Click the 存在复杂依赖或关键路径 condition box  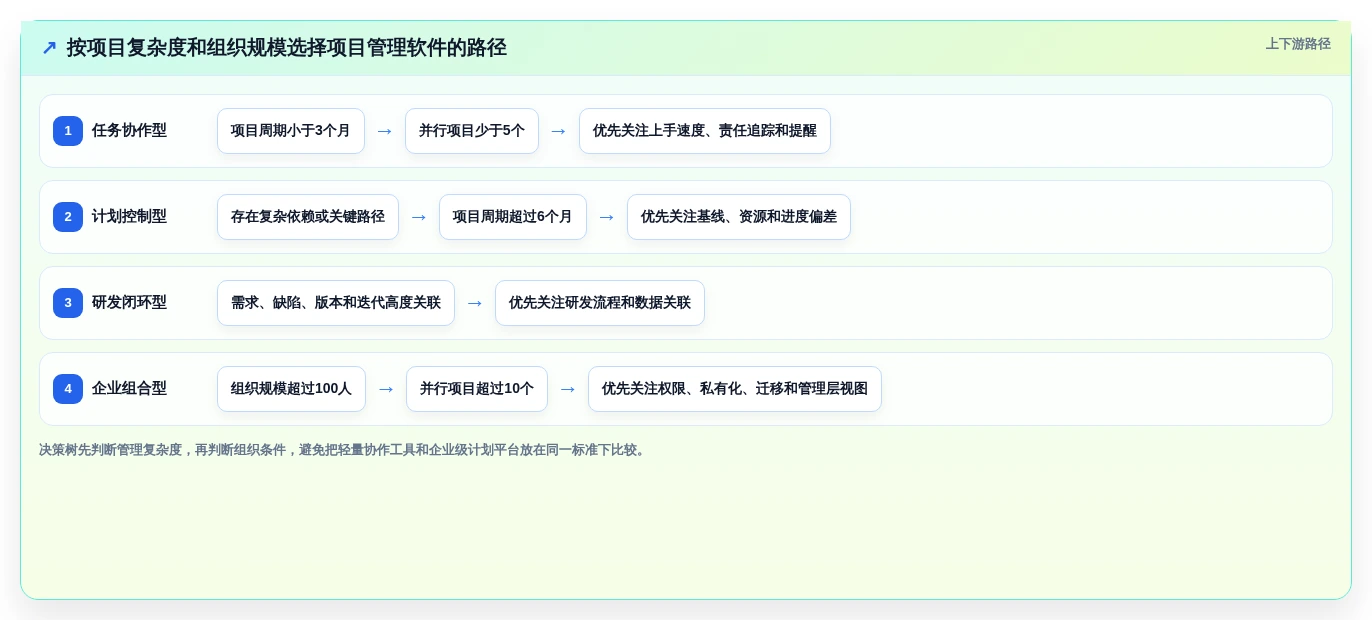coord(308,217)
